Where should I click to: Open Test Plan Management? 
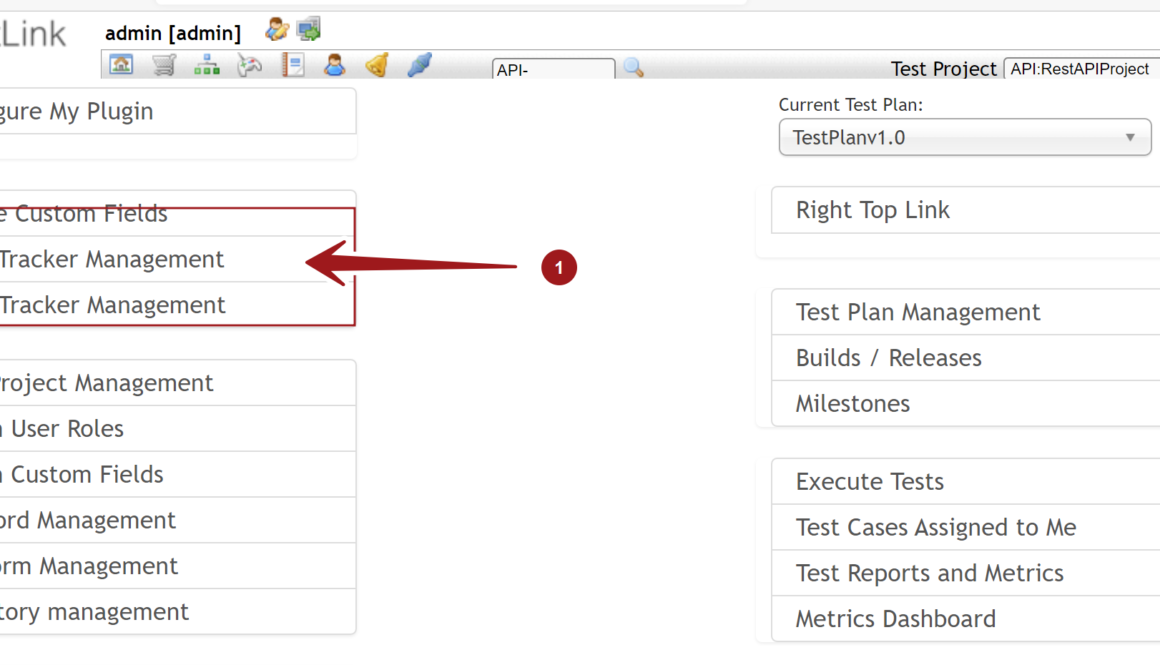(x=917, y=312)
